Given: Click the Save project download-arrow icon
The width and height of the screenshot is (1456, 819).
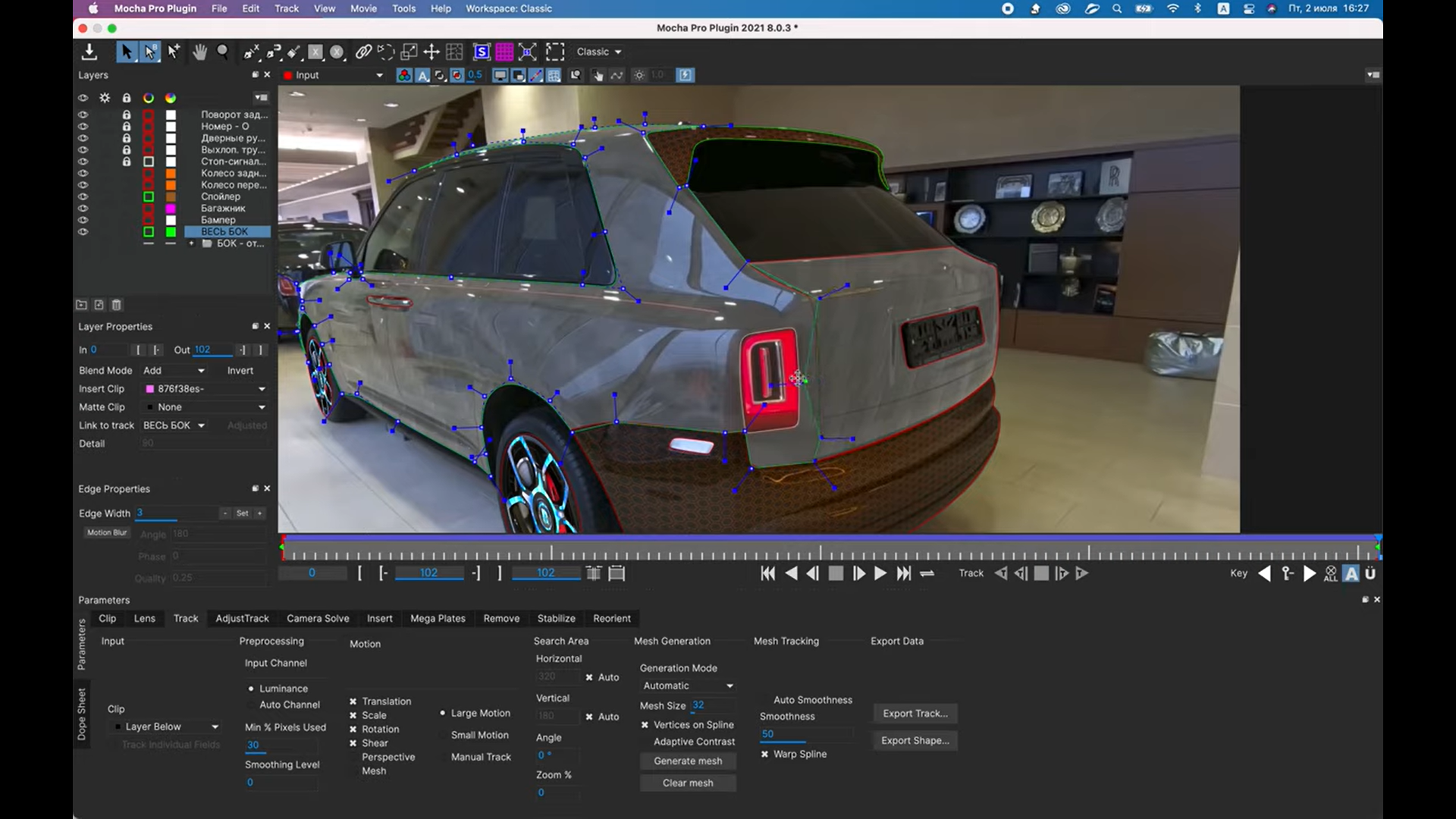Looking at the screenshot, I should (89, 52).
